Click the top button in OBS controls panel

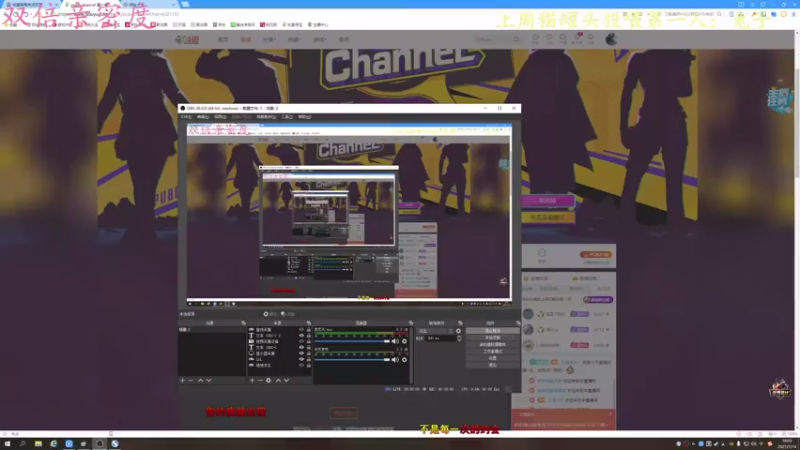point(492,331)
